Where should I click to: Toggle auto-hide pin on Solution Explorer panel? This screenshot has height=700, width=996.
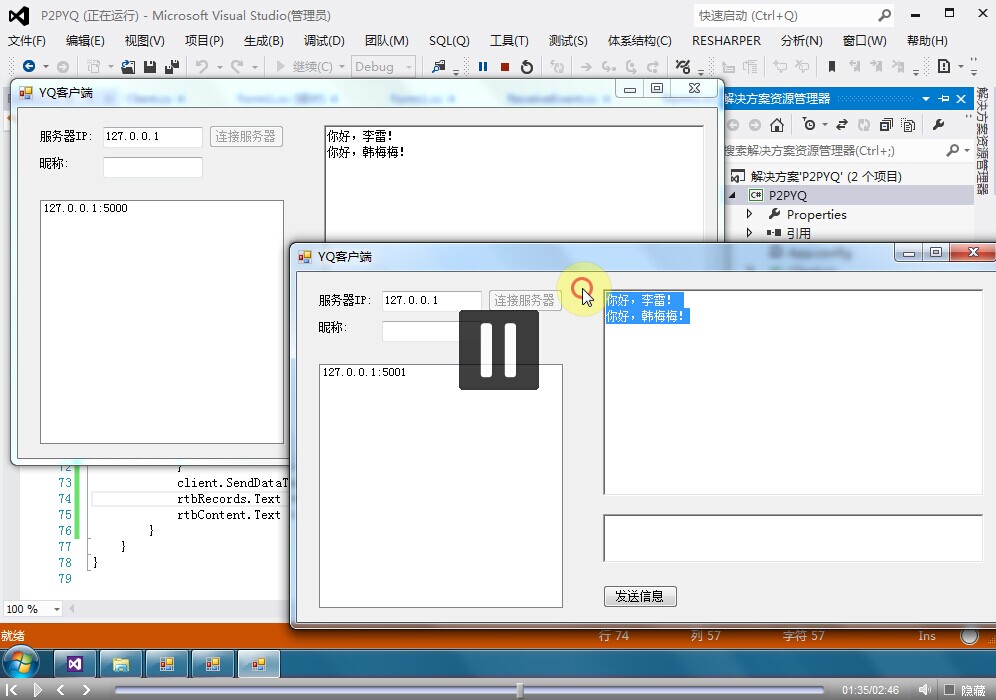(943, 99)
